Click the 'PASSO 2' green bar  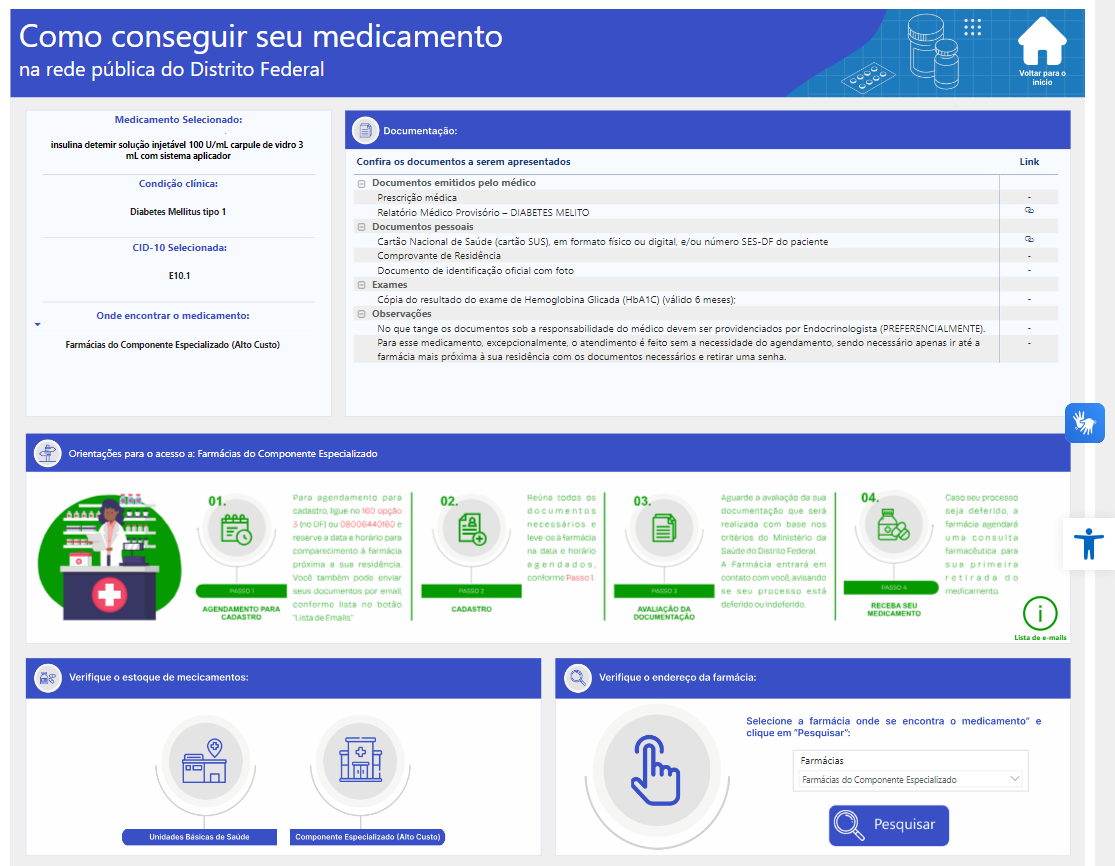(x=471, y=591)
